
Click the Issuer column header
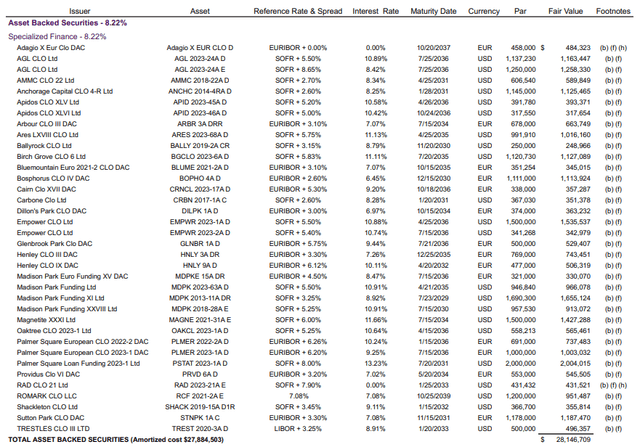pos(80,11)
